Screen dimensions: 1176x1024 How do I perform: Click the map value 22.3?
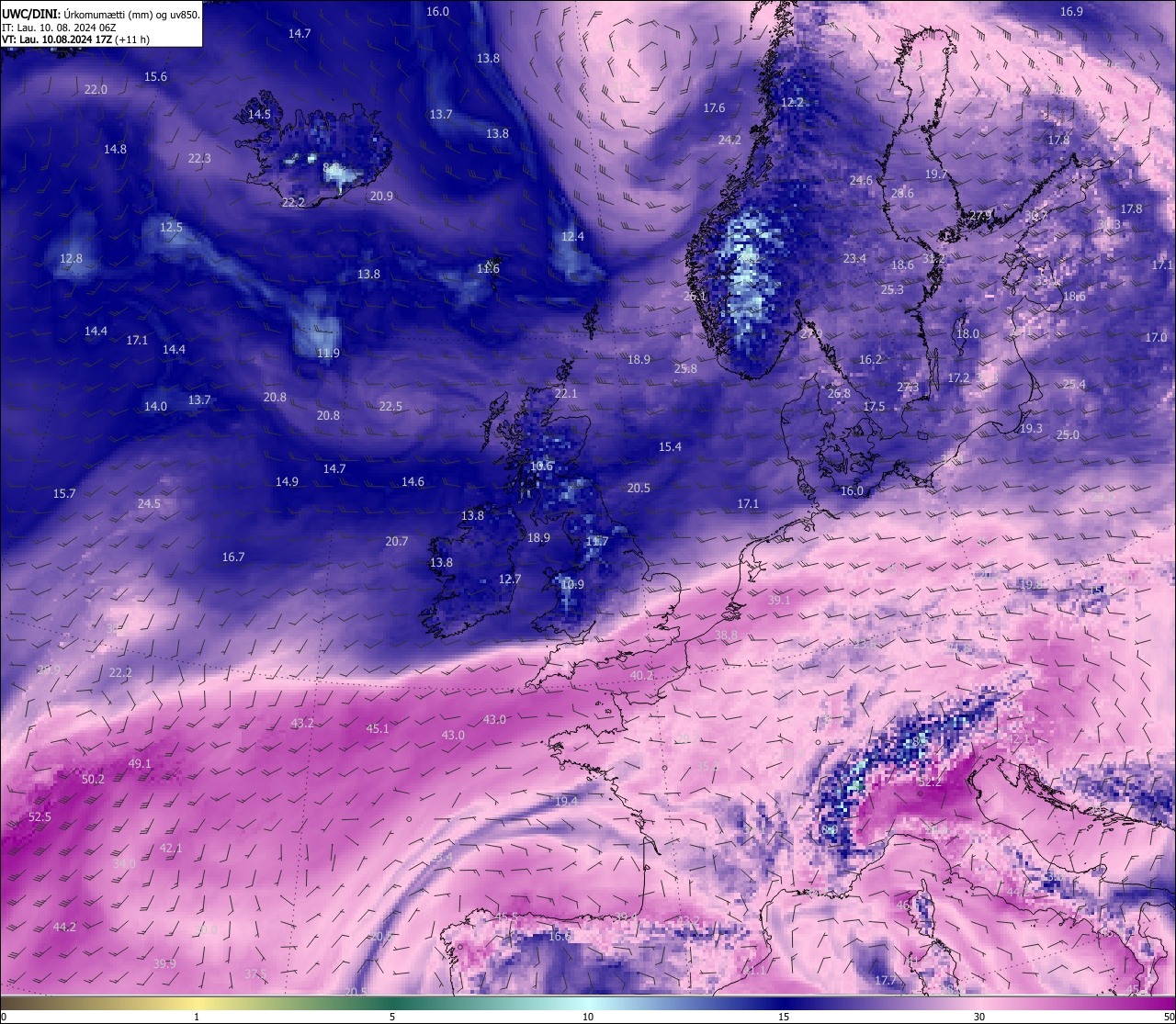click(199, 159)
